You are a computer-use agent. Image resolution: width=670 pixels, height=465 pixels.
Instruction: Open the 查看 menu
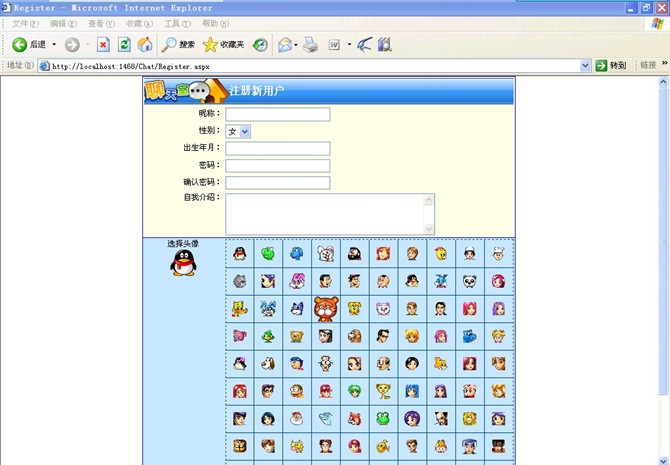tap(101, 24)
